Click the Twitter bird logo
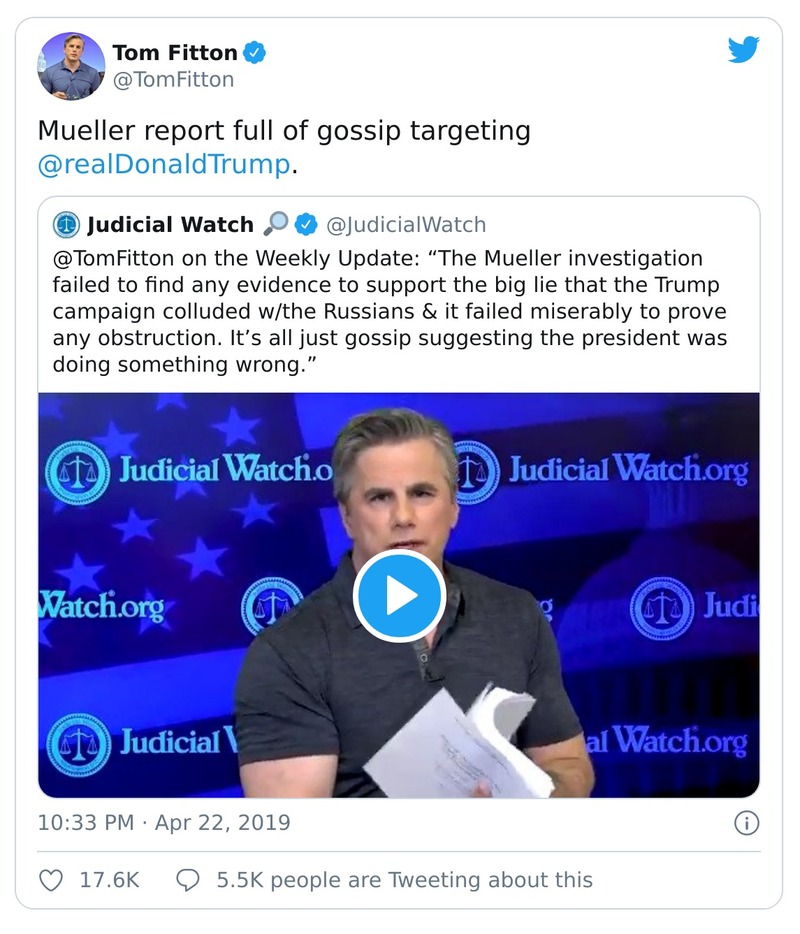The width and height of the screenshot is (800, 934). 742,50
